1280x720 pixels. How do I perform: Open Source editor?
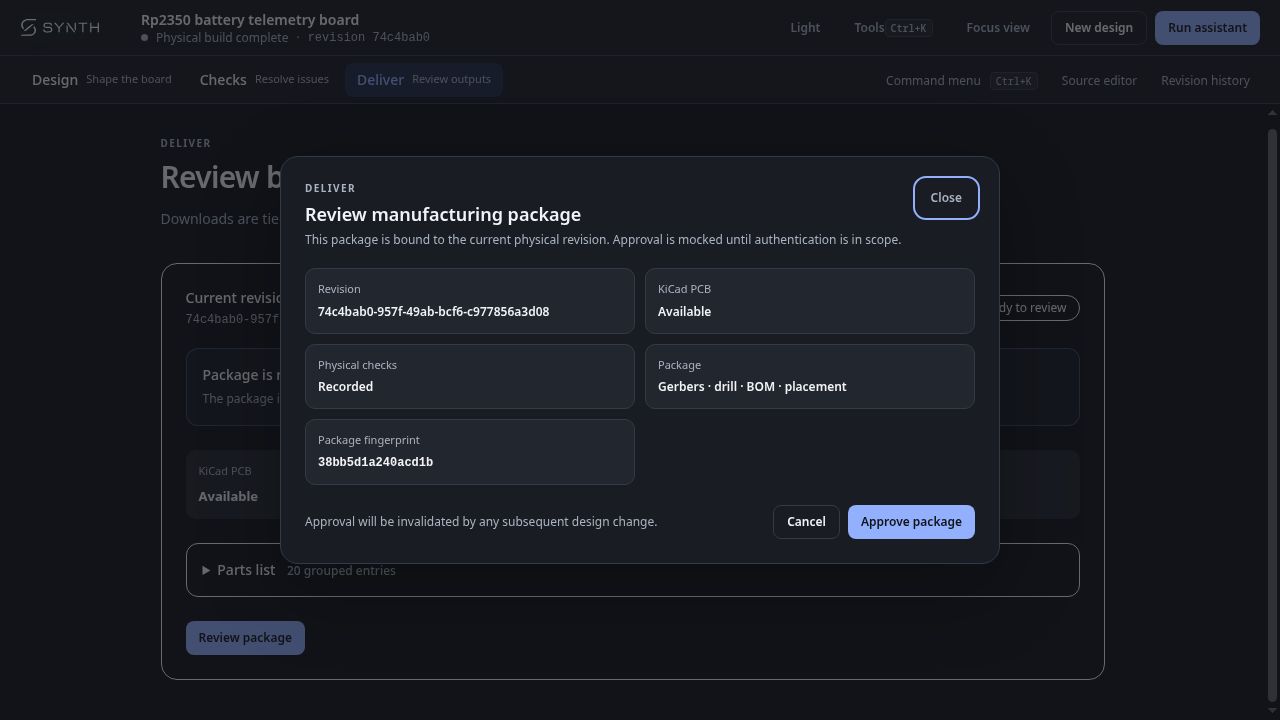pyautogui.click(x=1098, y=80)
